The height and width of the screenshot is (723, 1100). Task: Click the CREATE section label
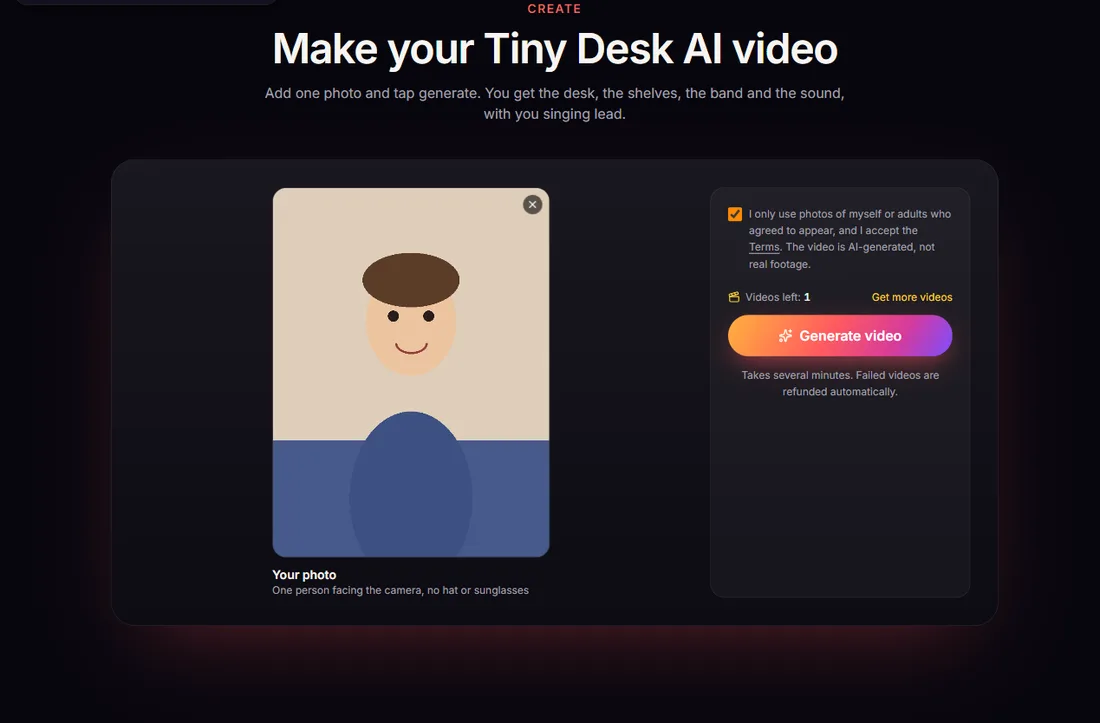[x=554, y=9]
